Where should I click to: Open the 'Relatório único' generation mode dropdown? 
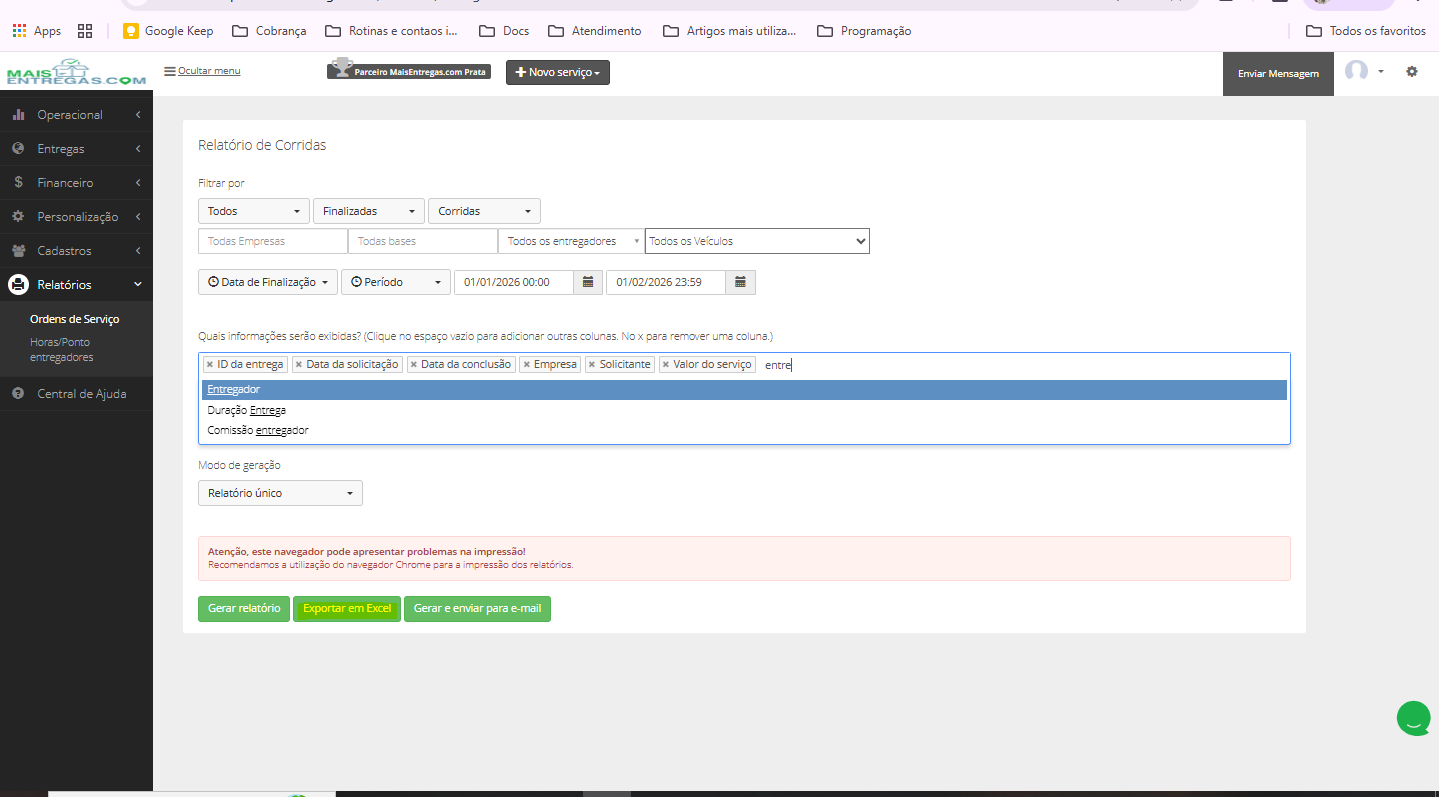[x=280, y=493]
